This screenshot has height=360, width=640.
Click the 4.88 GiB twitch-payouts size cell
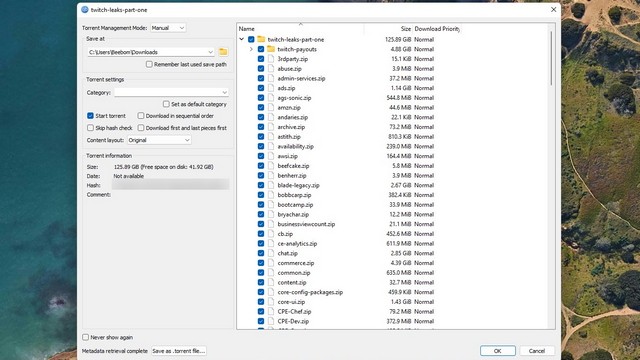[x=401, y=49]
